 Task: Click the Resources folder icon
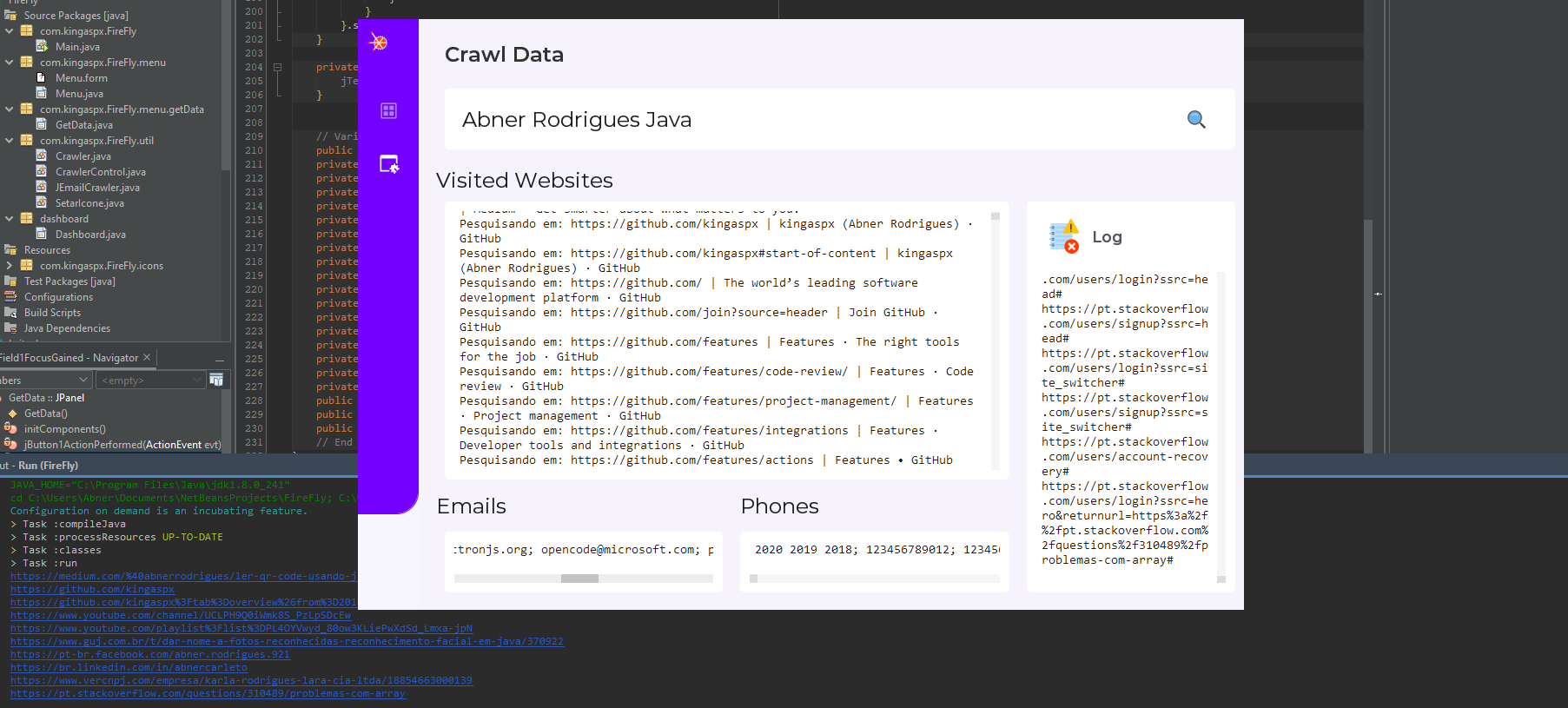click(x=10, y=249)
